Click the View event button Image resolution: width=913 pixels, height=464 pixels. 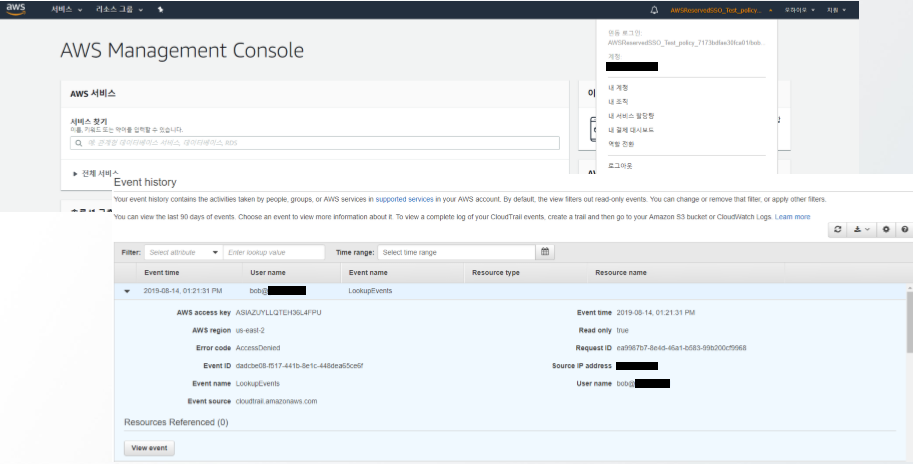(x=149, y=448)
